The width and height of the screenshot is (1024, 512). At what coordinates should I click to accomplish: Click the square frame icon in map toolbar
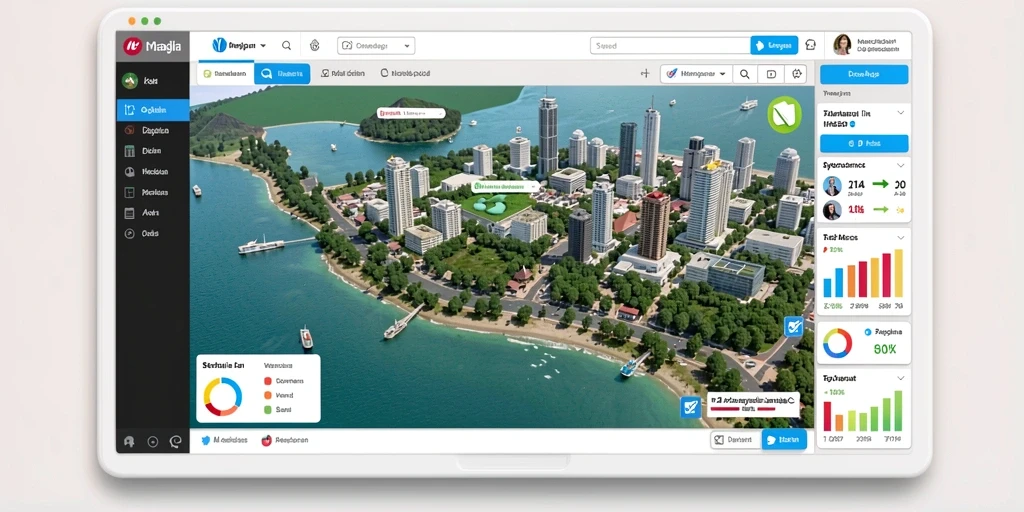771,74
